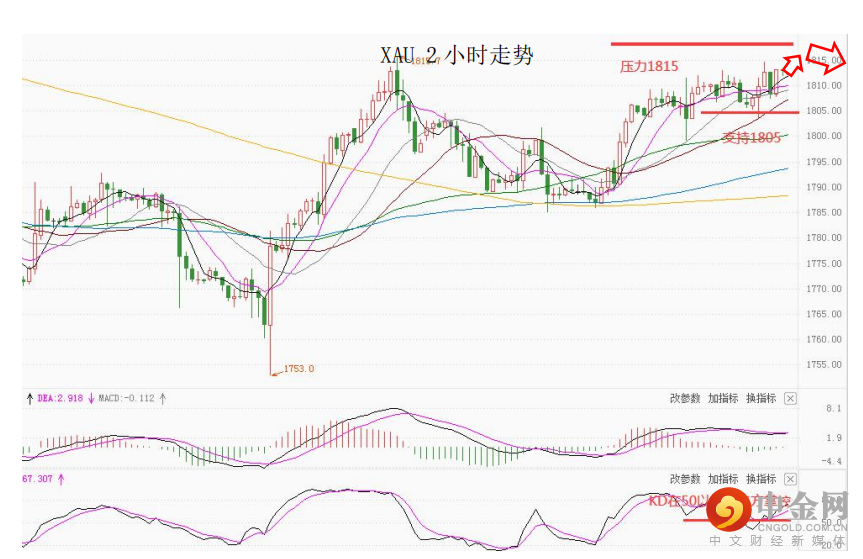Image resolution: width=863 pixels, height=559 pixels.
Task: Click 改参数 in the MACD panel
Action: click(x=685, y=398)
